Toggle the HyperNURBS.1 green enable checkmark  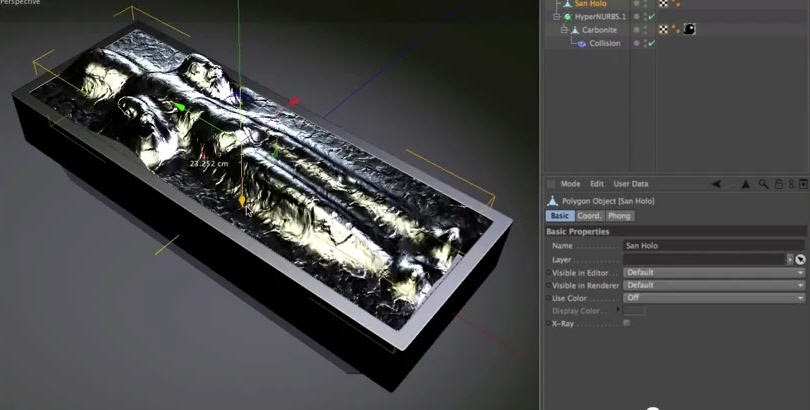click(651, 17)
